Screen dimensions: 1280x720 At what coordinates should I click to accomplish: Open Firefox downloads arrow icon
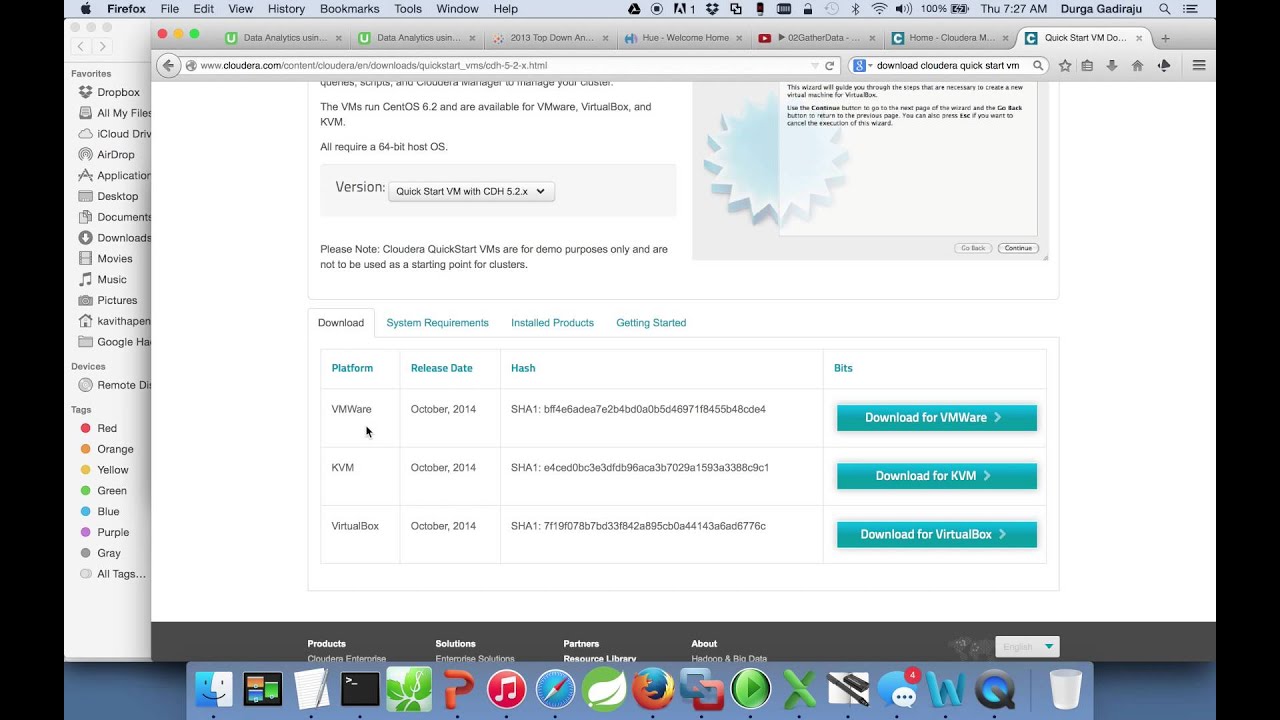point(1111,65)
